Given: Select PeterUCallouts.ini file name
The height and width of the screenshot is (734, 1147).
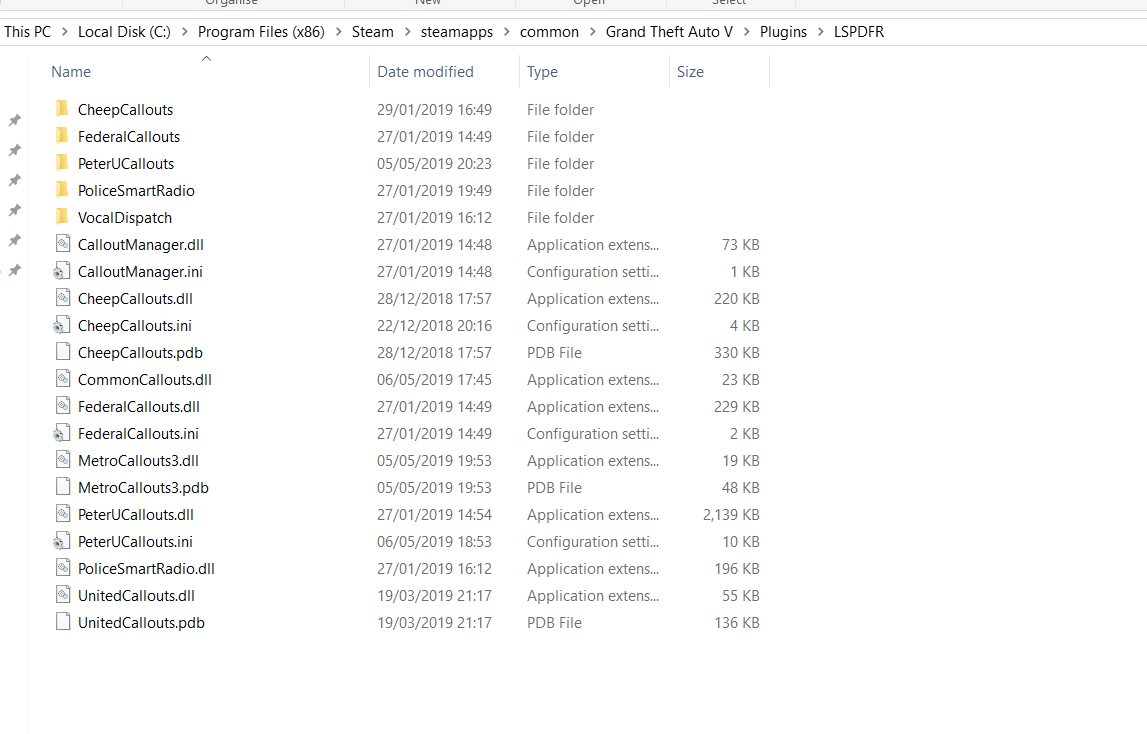Looking at the screenshot, I should point(135,542).
